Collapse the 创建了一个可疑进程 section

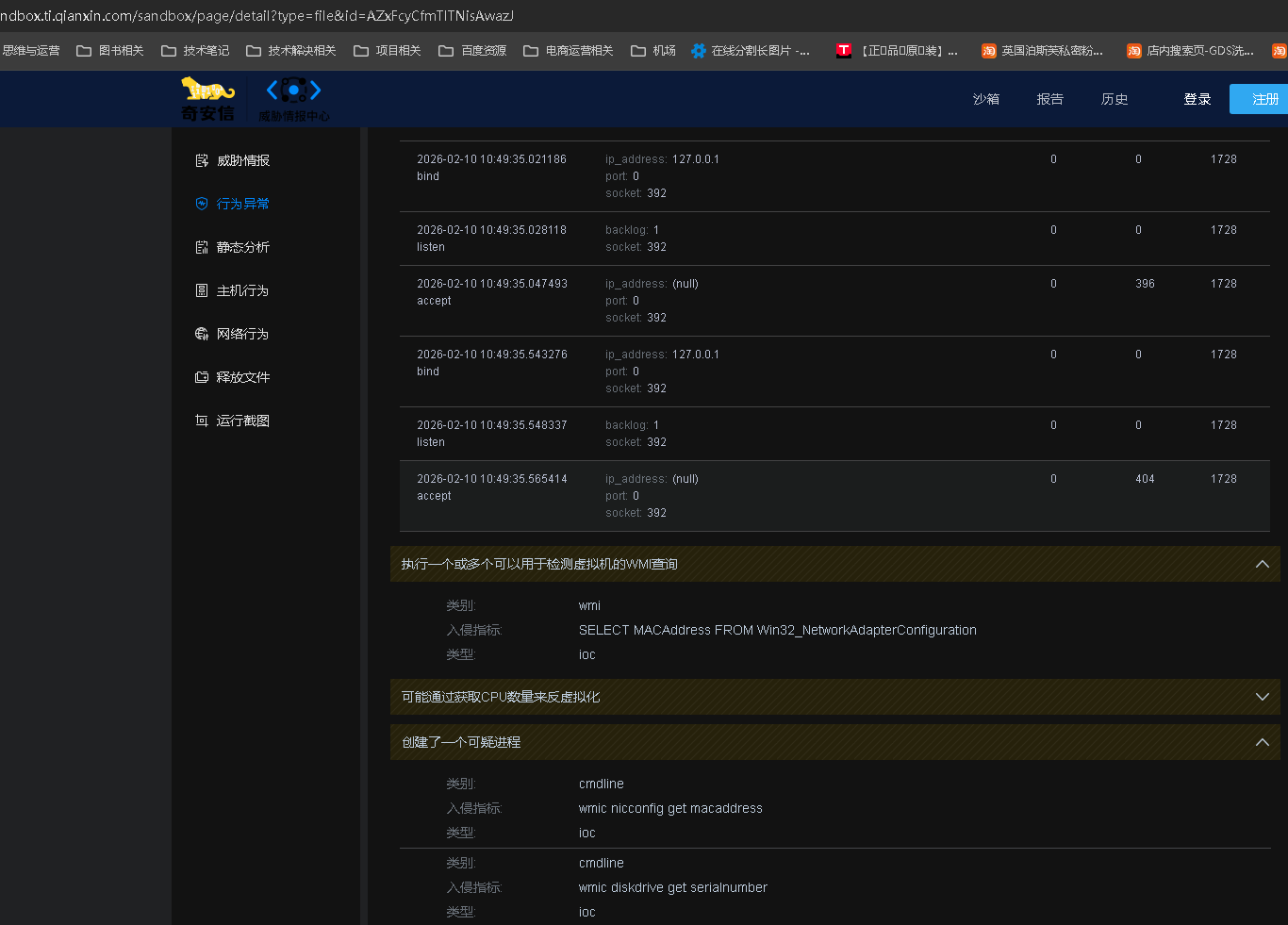[x=1262, y=742]
